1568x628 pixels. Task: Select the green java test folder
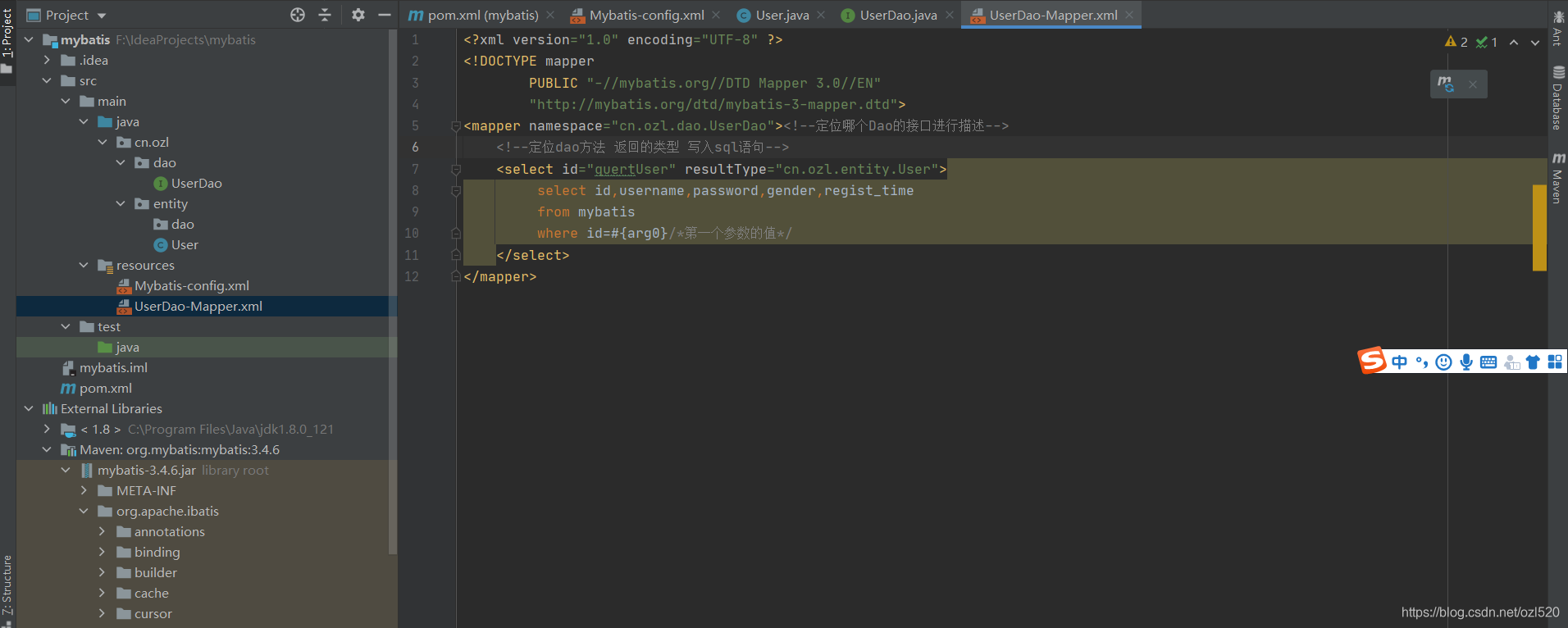(x=119, y=347)
